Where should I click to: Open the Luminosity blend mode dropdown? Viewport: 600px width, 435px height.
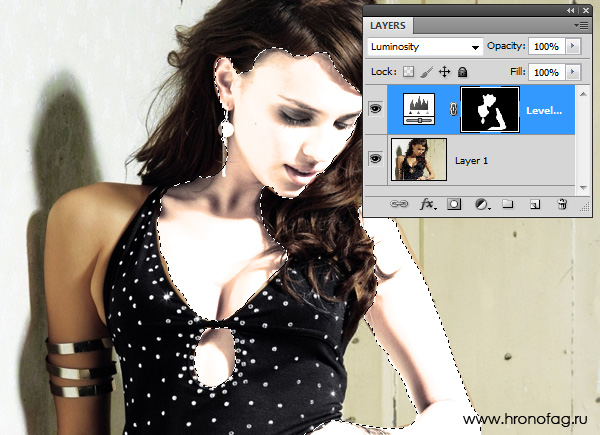coord(425,47)
